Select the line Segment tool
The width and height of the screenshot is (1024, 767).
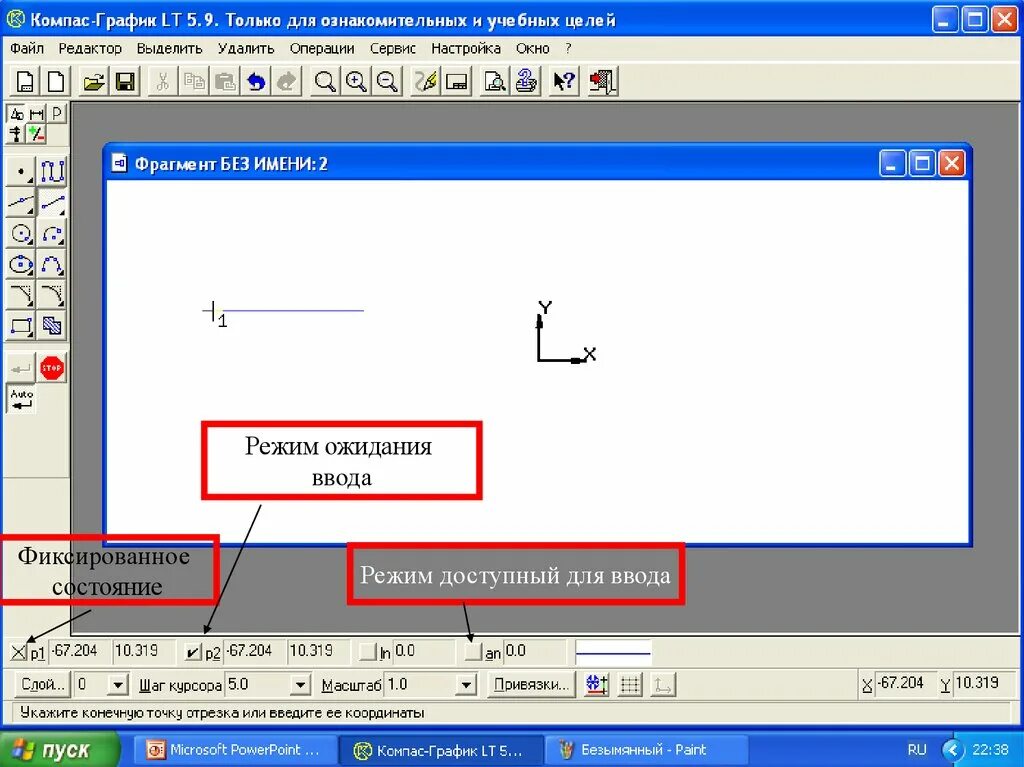click(52, 203)
